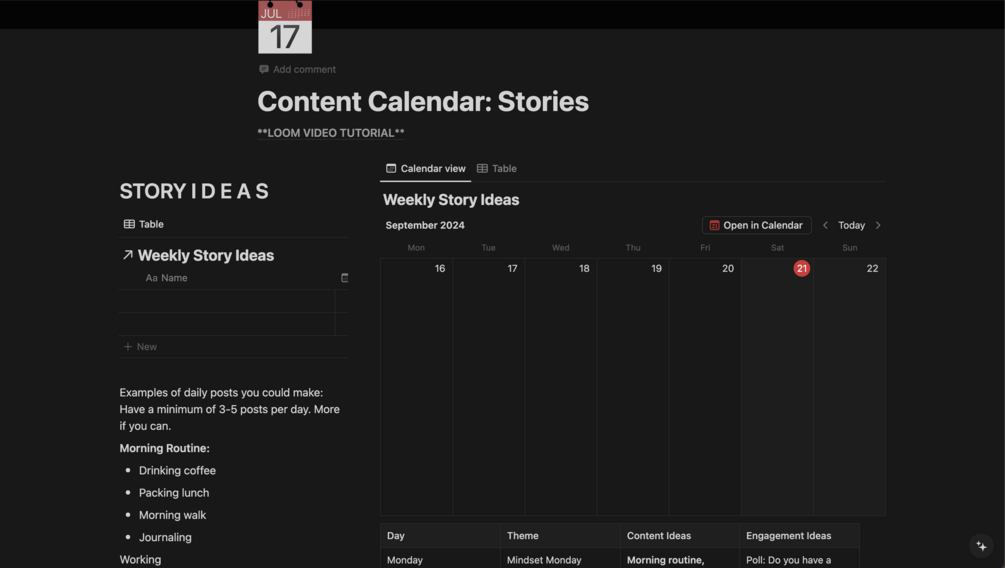Click the plus icon next to New
1005x568 pixels.
128,347
